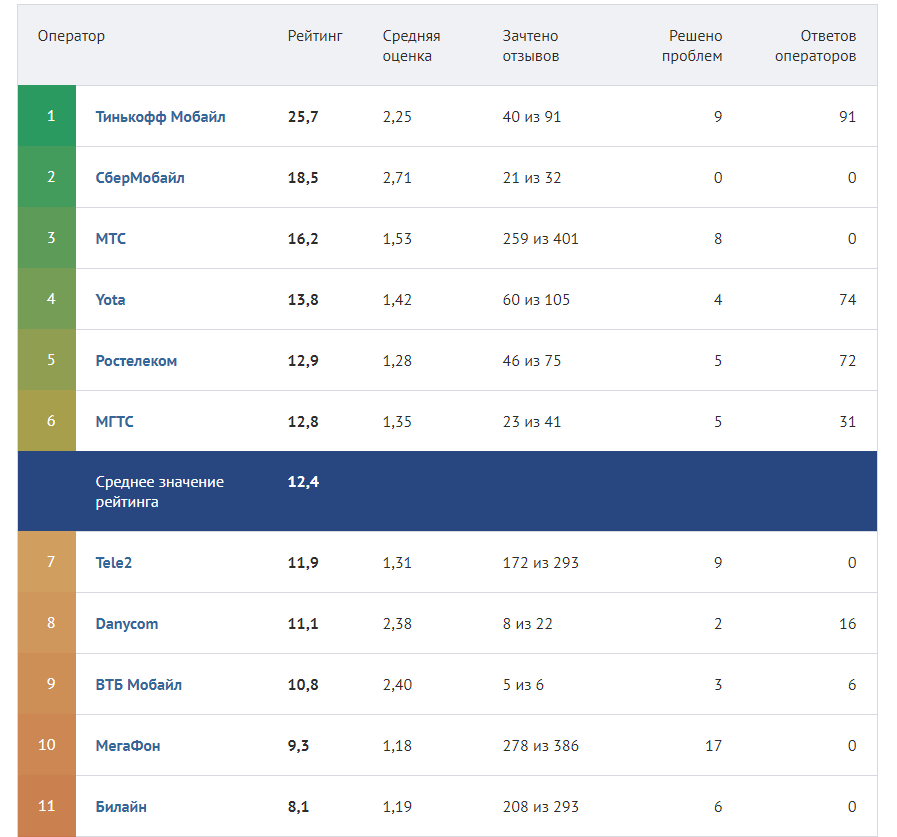This screenshot has height=837, width=897.
Task: Open the Yota operator page
Action: (x=111, y=300)
